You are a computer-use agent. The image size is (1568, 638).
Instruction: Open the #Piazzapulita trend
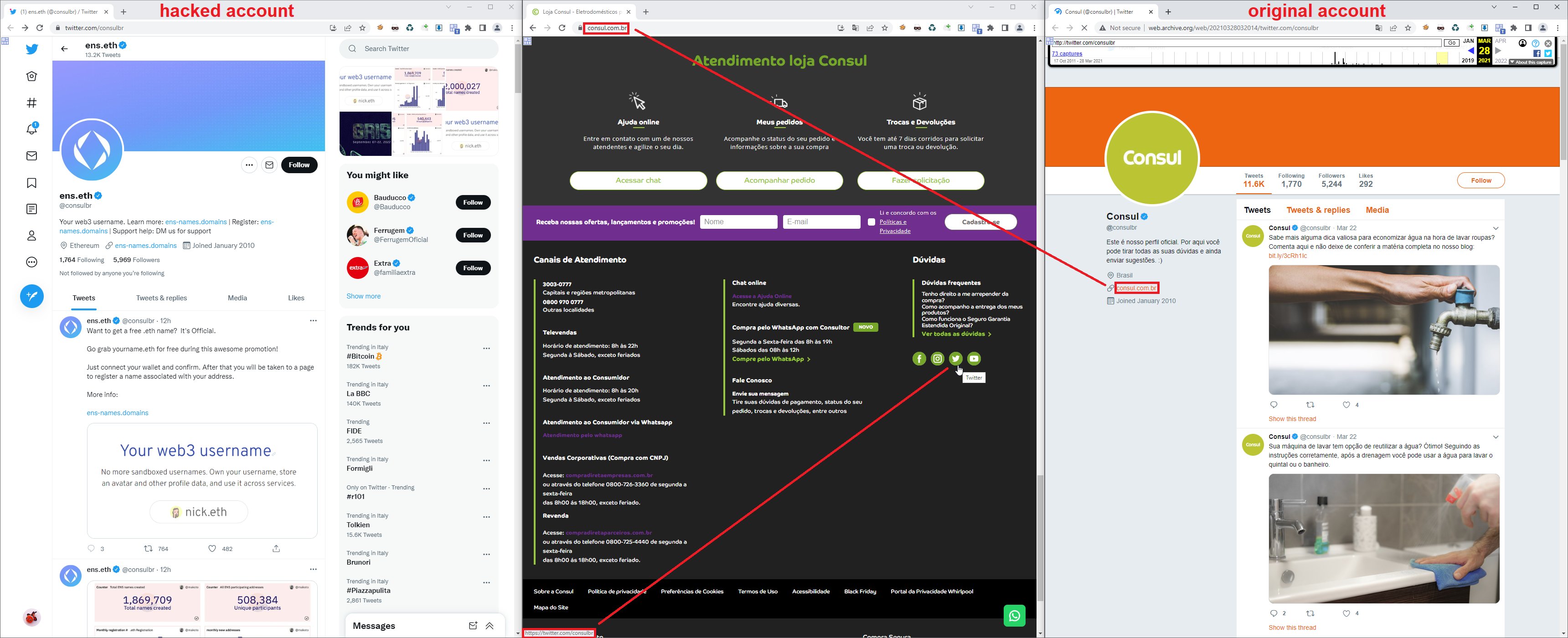pos(368,591)
